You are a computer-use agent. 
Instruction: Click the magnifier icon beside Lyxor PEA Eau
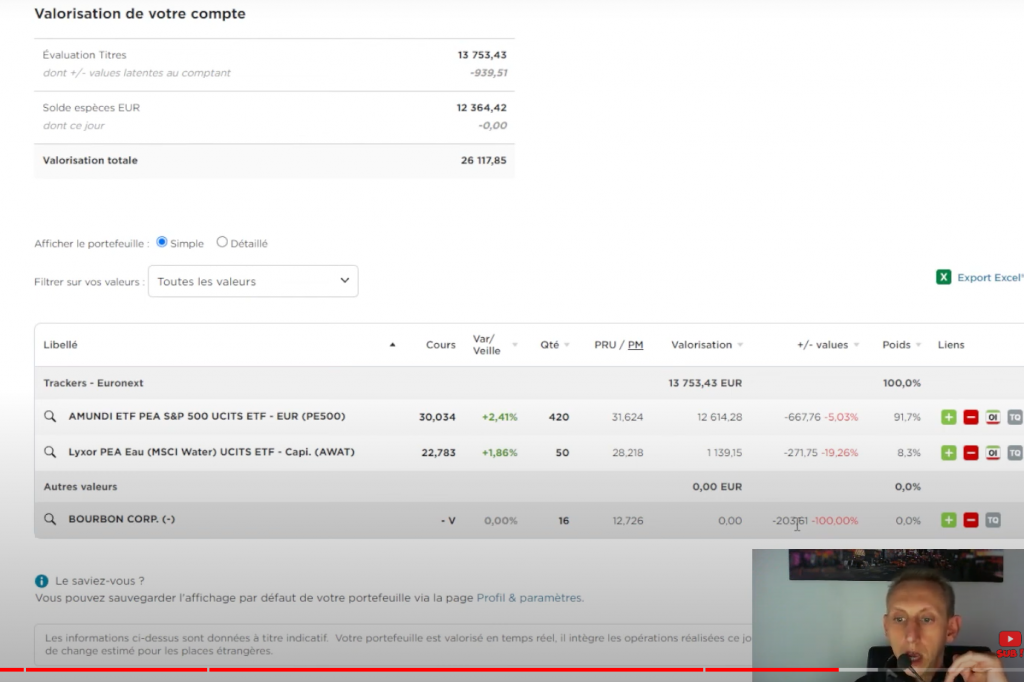coord(50,452)
